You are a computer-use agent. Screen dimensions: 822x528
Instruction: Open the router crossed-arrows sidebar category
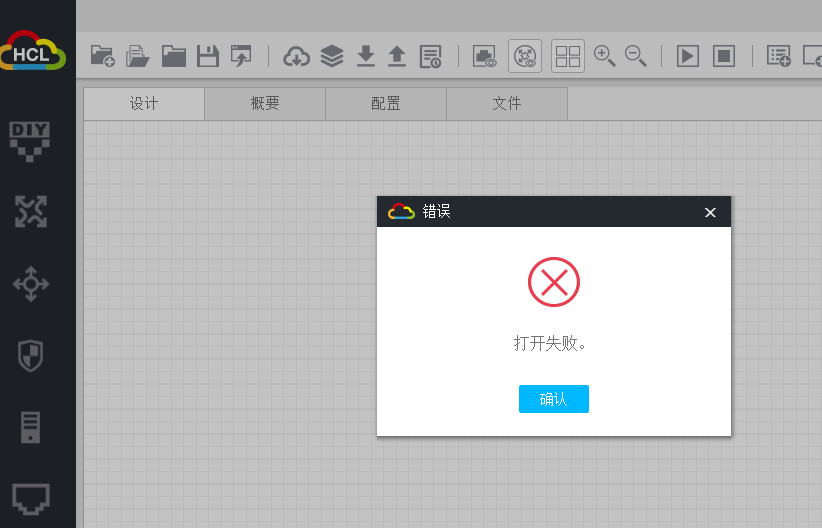pos(31,212)
